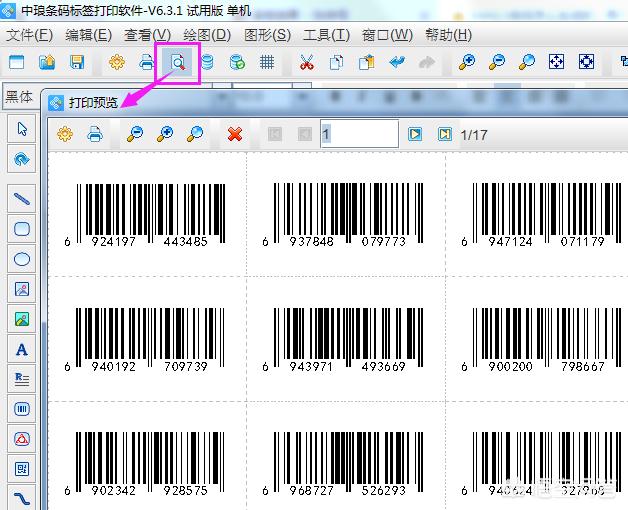Zoom out in the print preview toolbar
Screen dimensions: 628x510
click(x=135, y=134)
